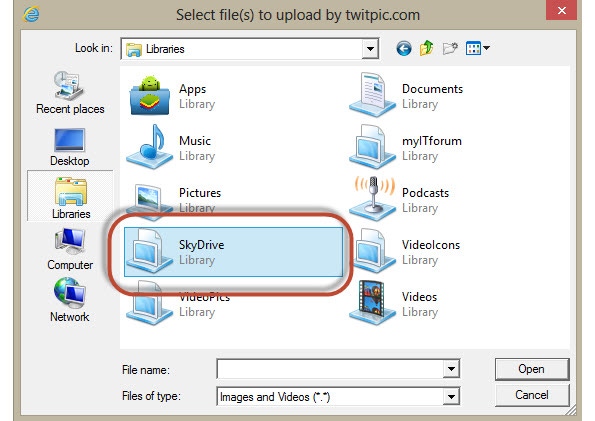
Task: Select the Documents library icon
Action: click(373, 95)
